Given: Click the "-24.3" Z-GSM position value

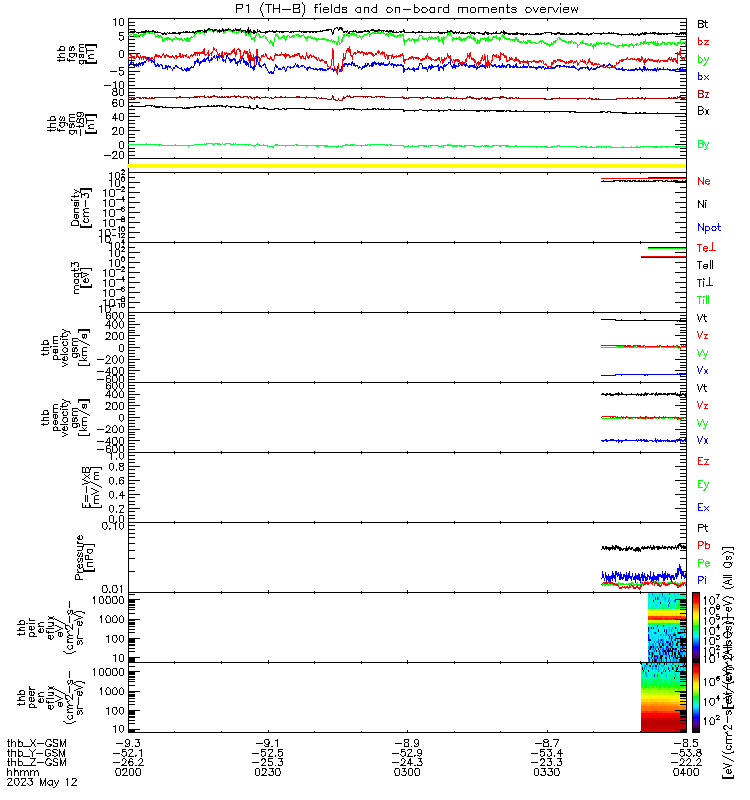Looking at the screenshot, I should tap(407, 762).
